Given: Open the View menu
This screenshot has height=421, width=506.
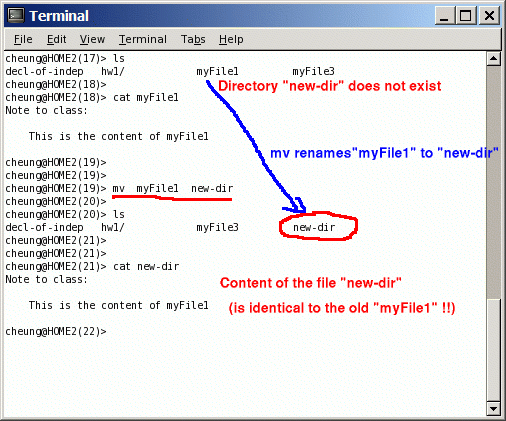Looking at the screenshot, I should 92,39.
